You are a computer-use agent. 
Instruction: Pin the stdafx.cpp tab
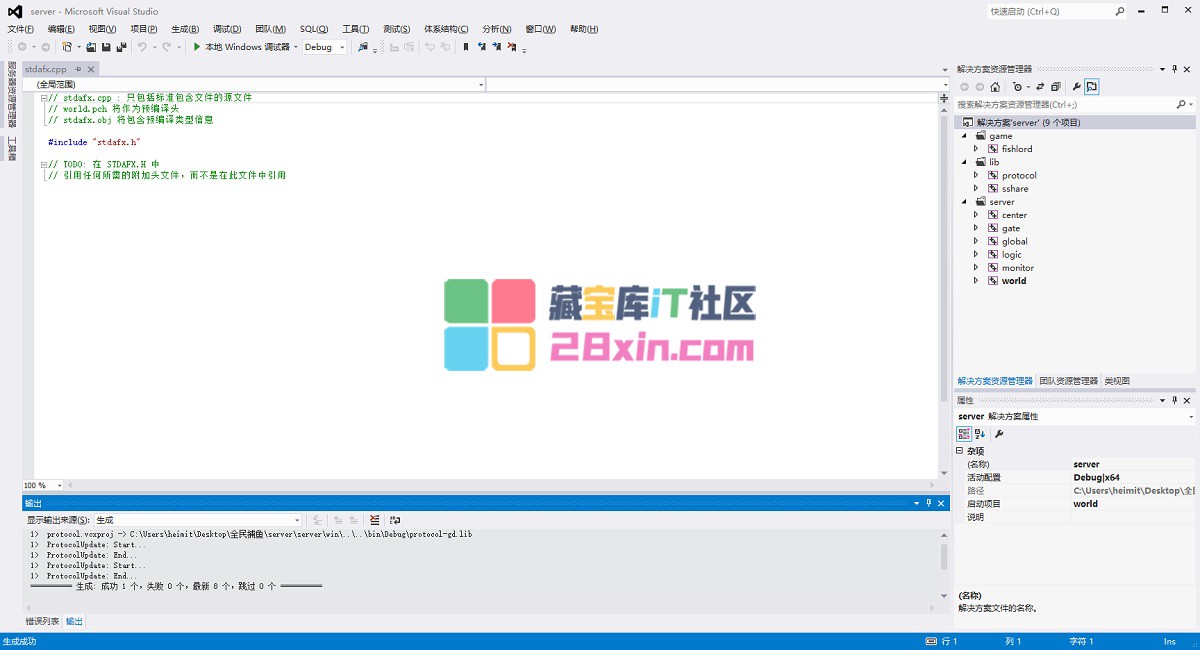[x=78, y=70]
